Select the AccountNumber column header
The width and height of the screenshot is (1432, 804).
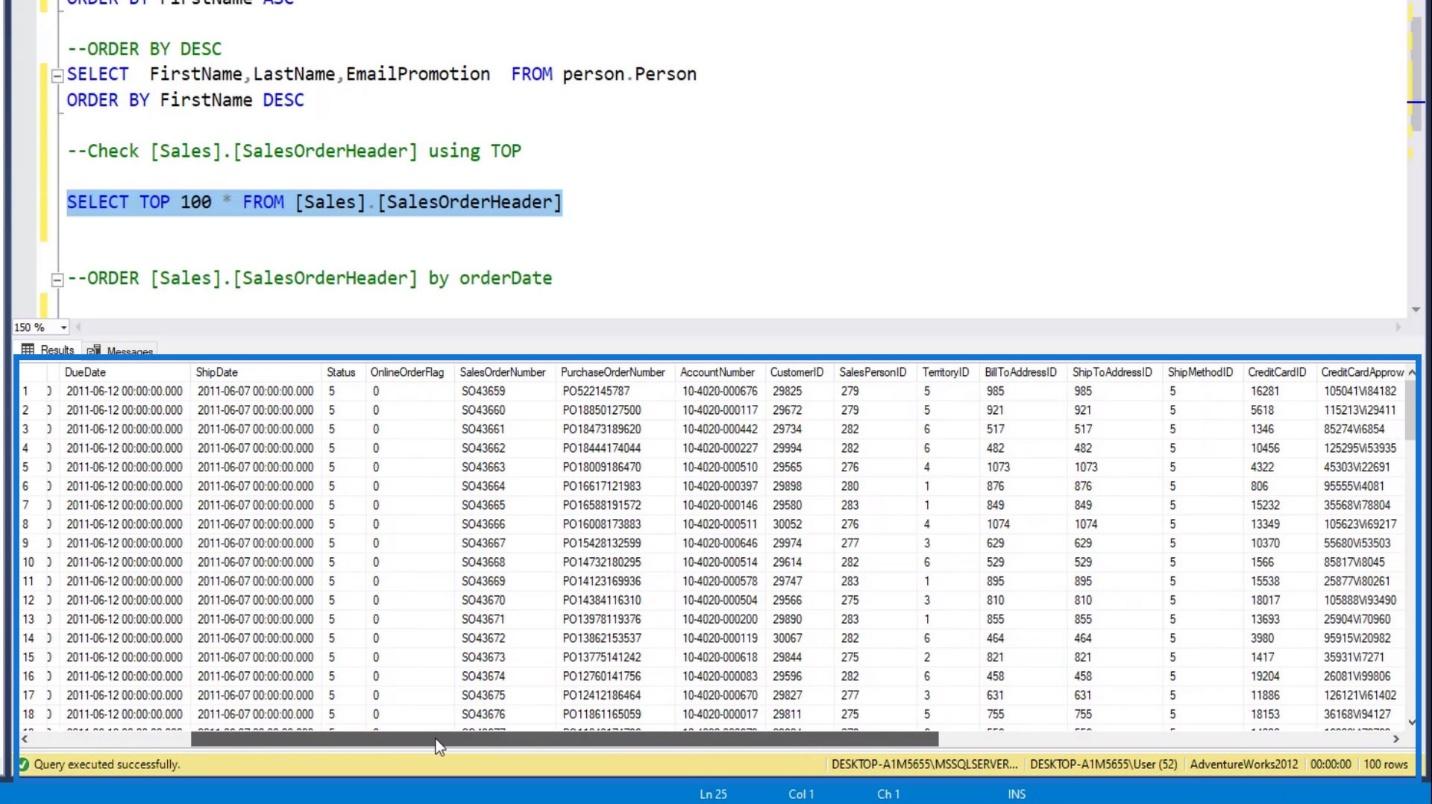click(x=720, y=372)
